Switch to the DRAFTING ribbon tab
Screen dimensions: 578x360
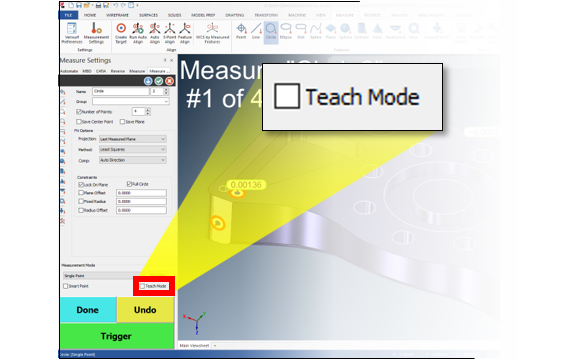click(235, 15)
